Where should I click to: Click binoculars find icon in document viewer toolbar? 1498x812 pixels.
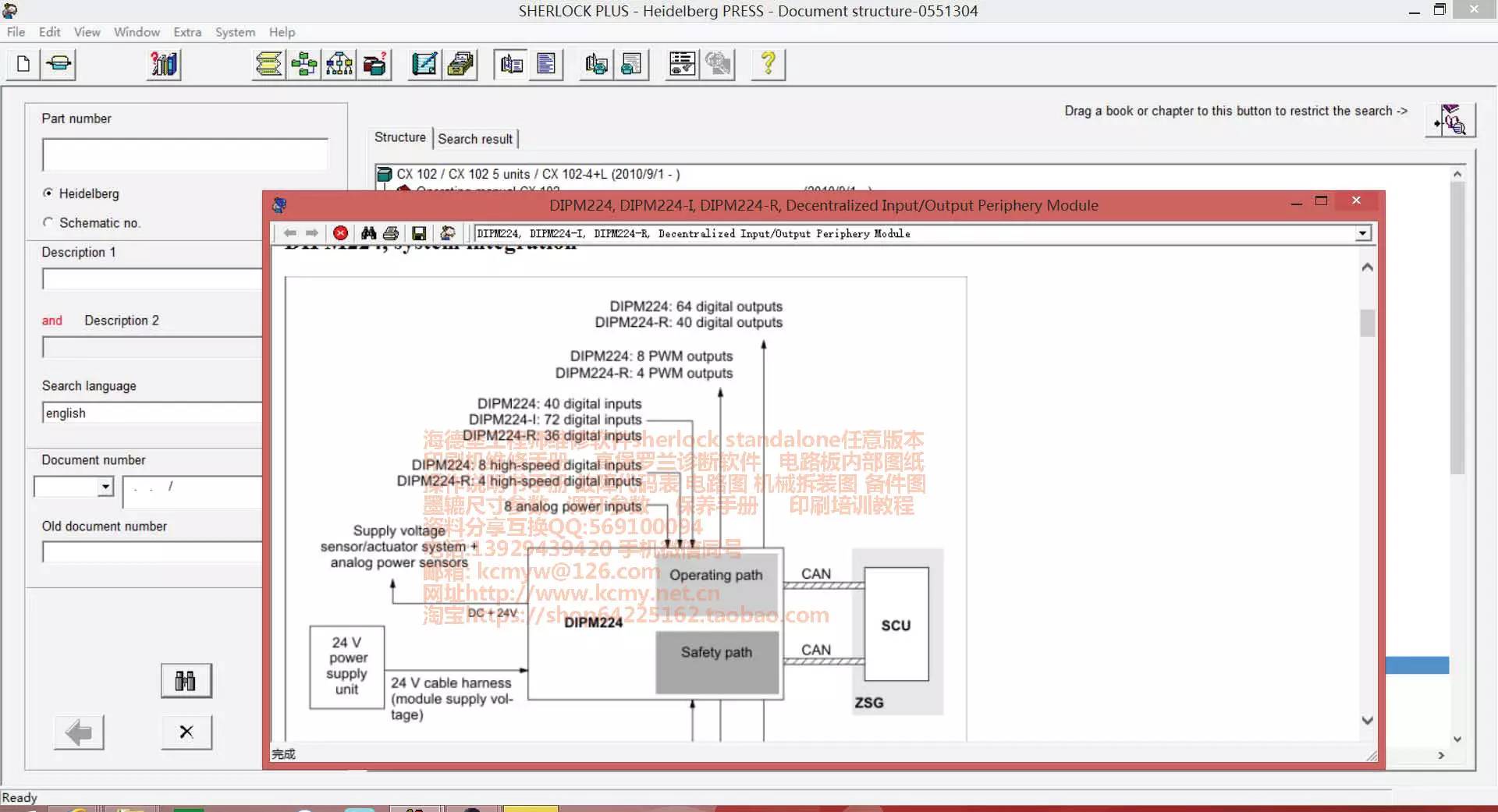click(x=368, y=233)
